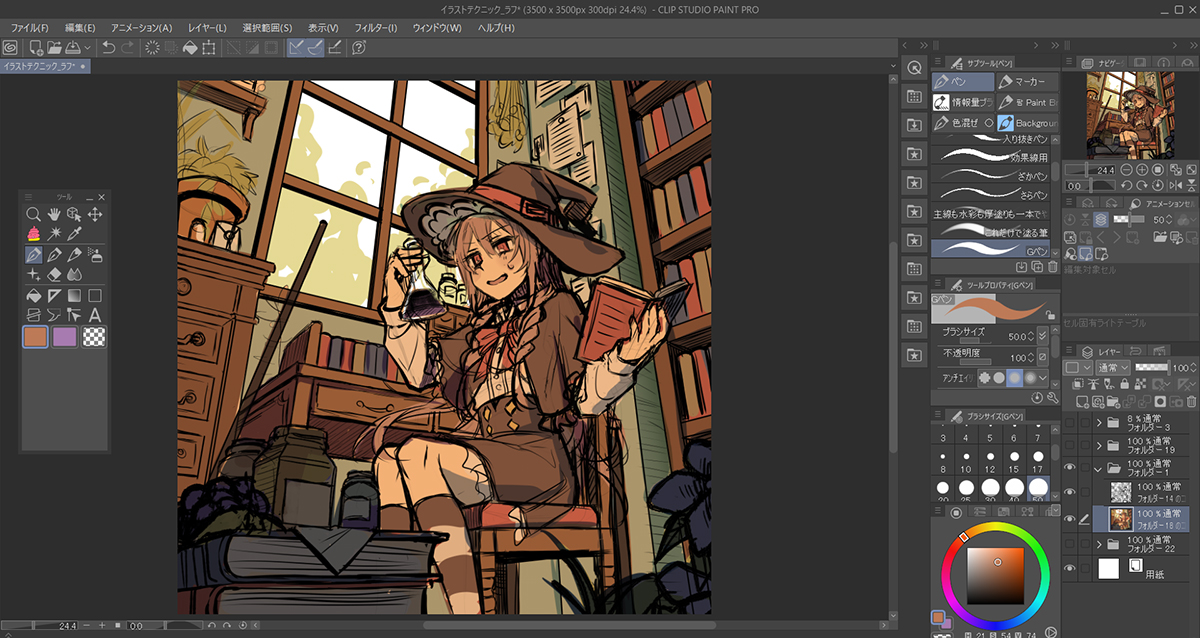Click the Undo arrow in command bar

(108, 47)
